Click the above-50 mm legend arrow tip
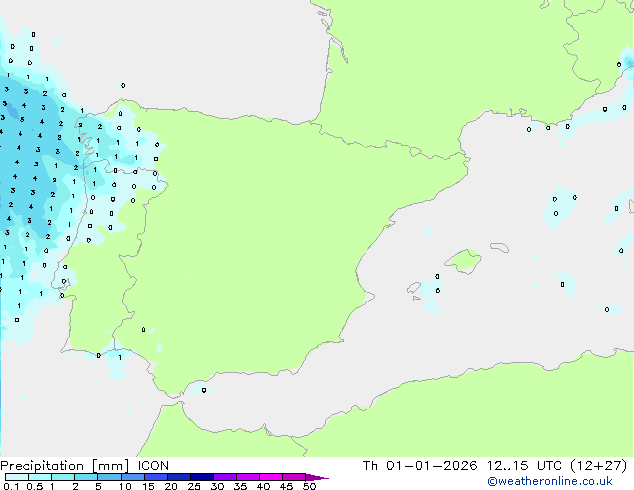 click(317, 477)
